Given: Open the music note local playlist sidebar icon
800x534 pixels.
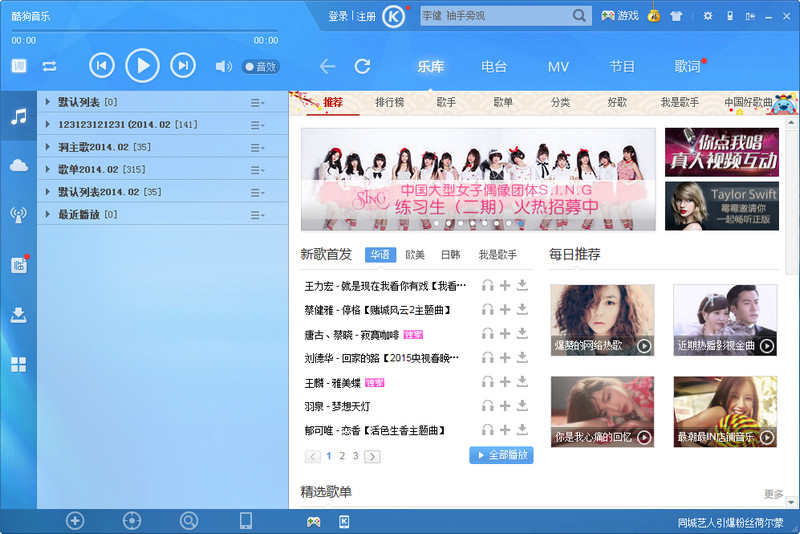Looking at the screenshot, I should click(x=18, y=117).
